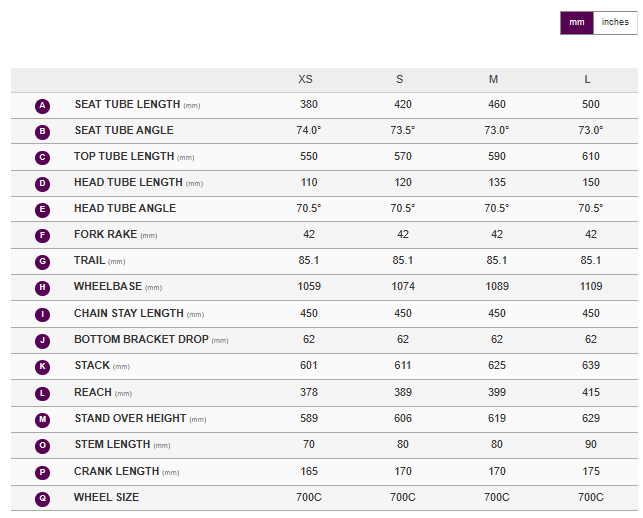This screenshot has width=643, height=518.
Task: Click the letter B seat tube angle badge
Action: pyautogui.click(x=42, y=131)
